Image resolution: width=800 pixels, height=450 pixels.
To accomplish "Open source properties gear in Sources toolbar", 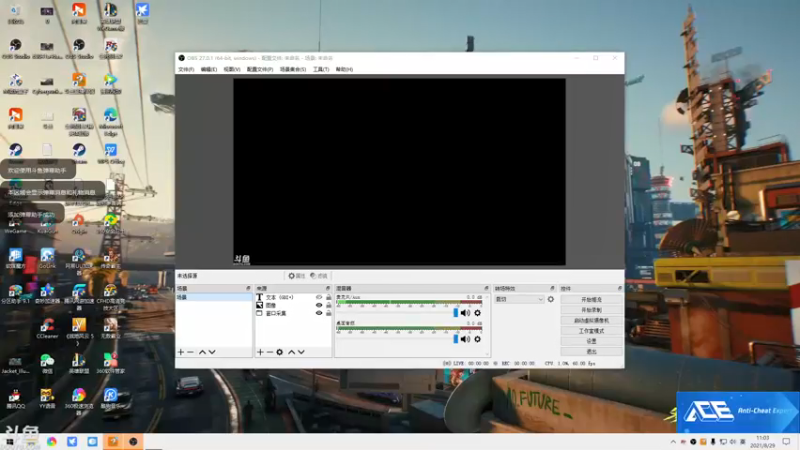I will [x=280, y=352].
